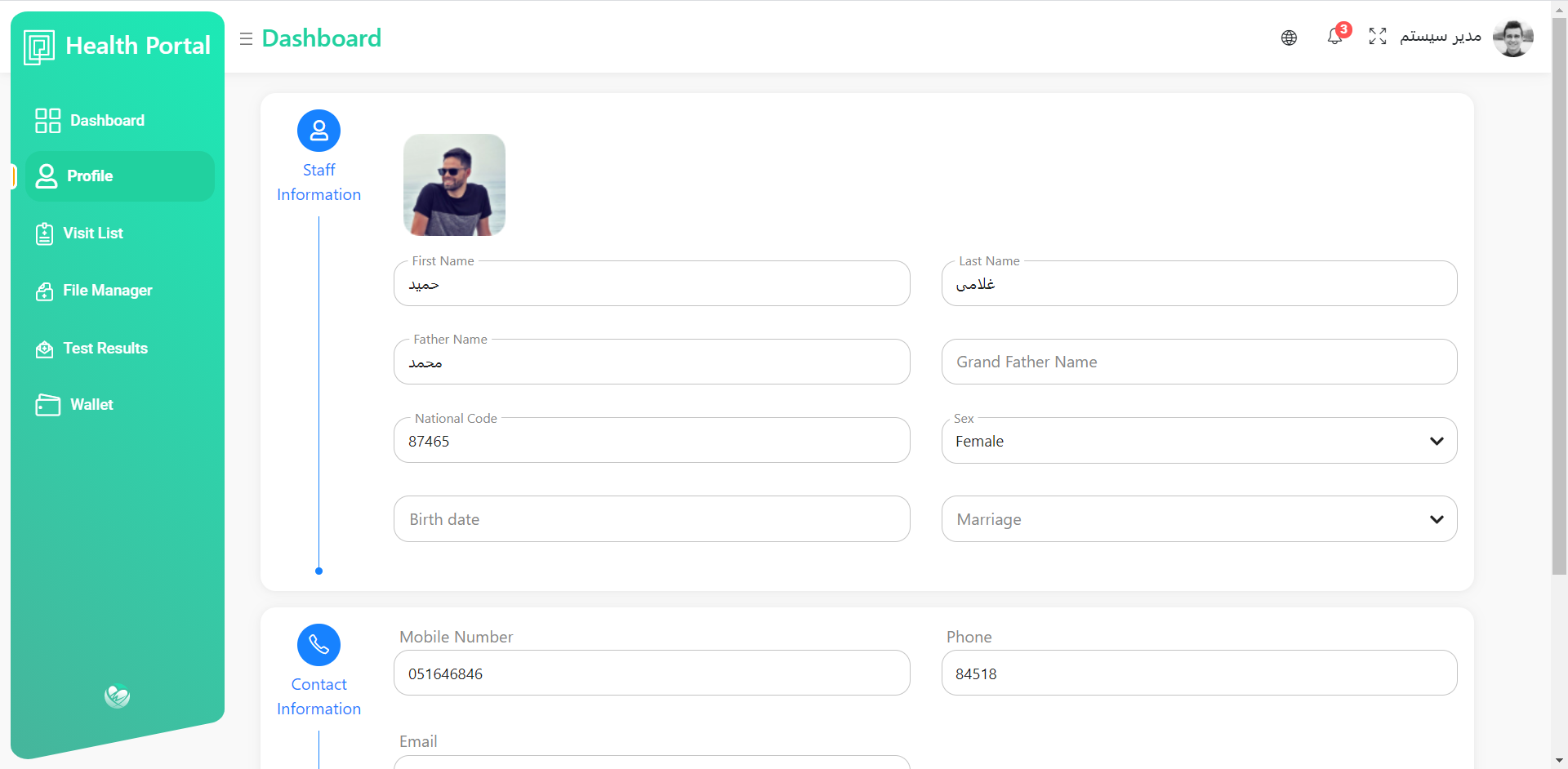Click the heart logo at sidebar bottom
The image size is (1568, 769).
coord(118,696)
